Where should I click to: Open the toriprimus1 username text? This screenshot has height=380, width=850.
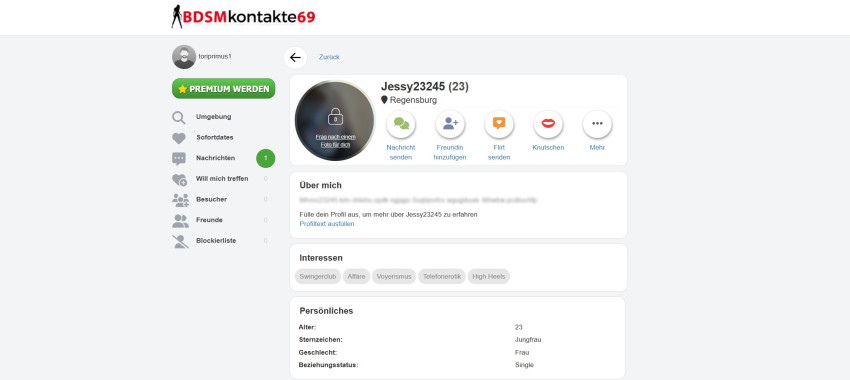[215, 56]
